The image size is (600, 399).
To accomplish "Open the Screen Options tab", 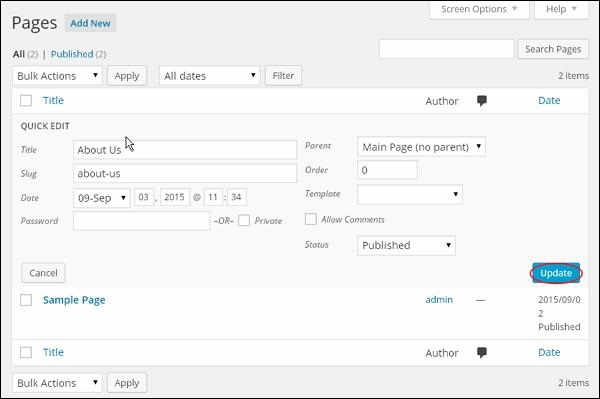I will [x=479, y=9].
